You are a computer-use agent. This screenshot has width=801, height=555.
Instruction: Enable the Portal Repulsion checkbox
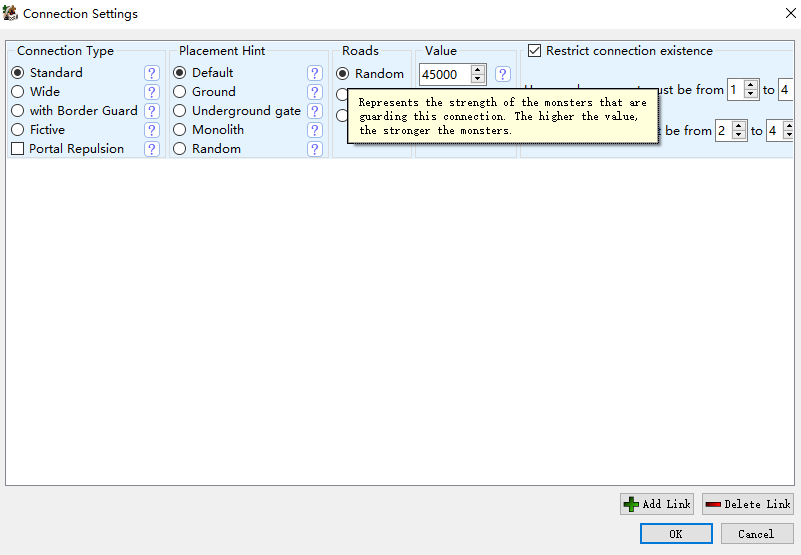click(x=18, y=149)
